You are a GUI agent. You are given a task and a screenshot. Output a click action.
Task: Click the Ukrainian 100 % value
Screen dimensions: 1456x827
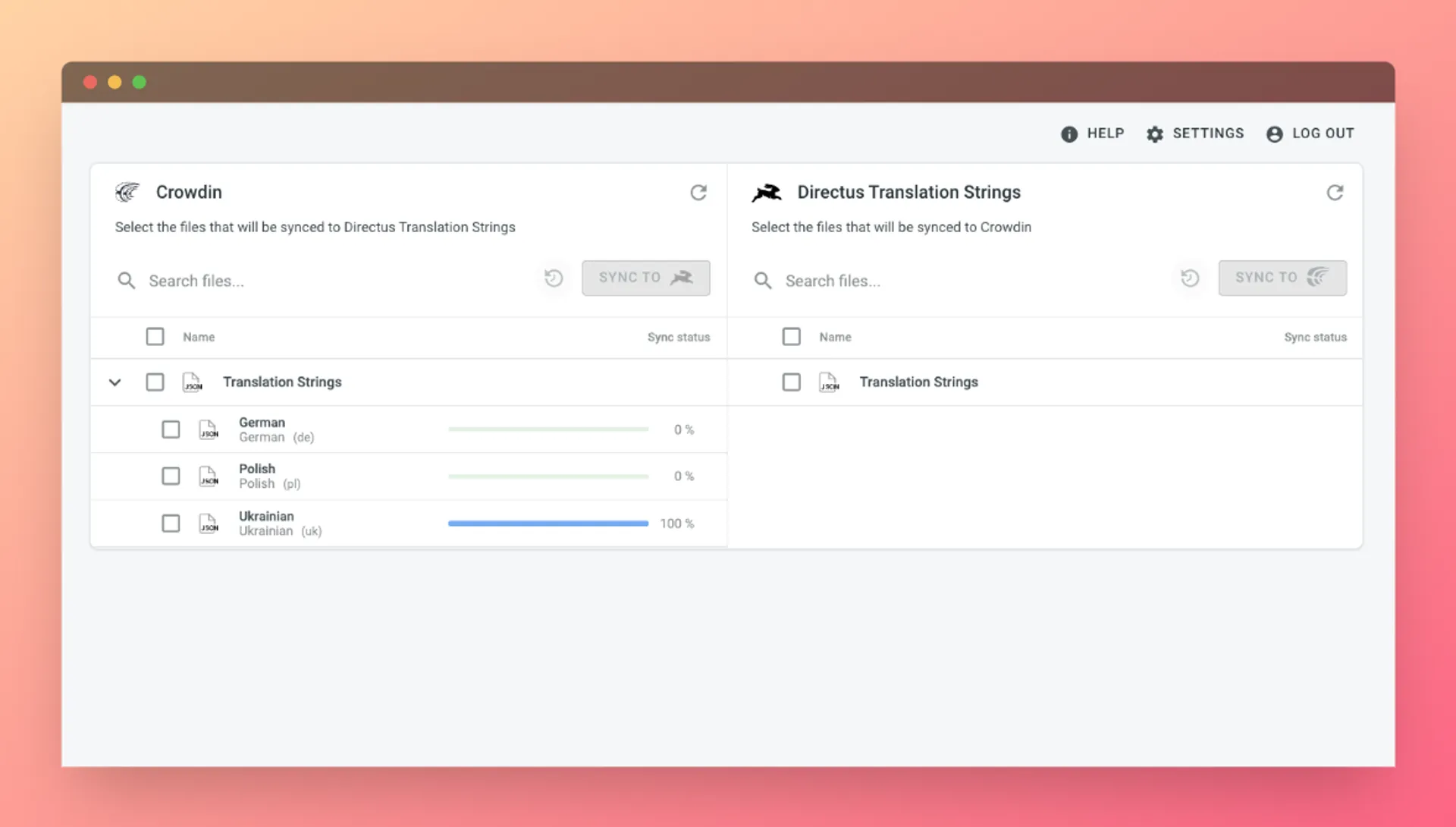(x=677, y=524)
